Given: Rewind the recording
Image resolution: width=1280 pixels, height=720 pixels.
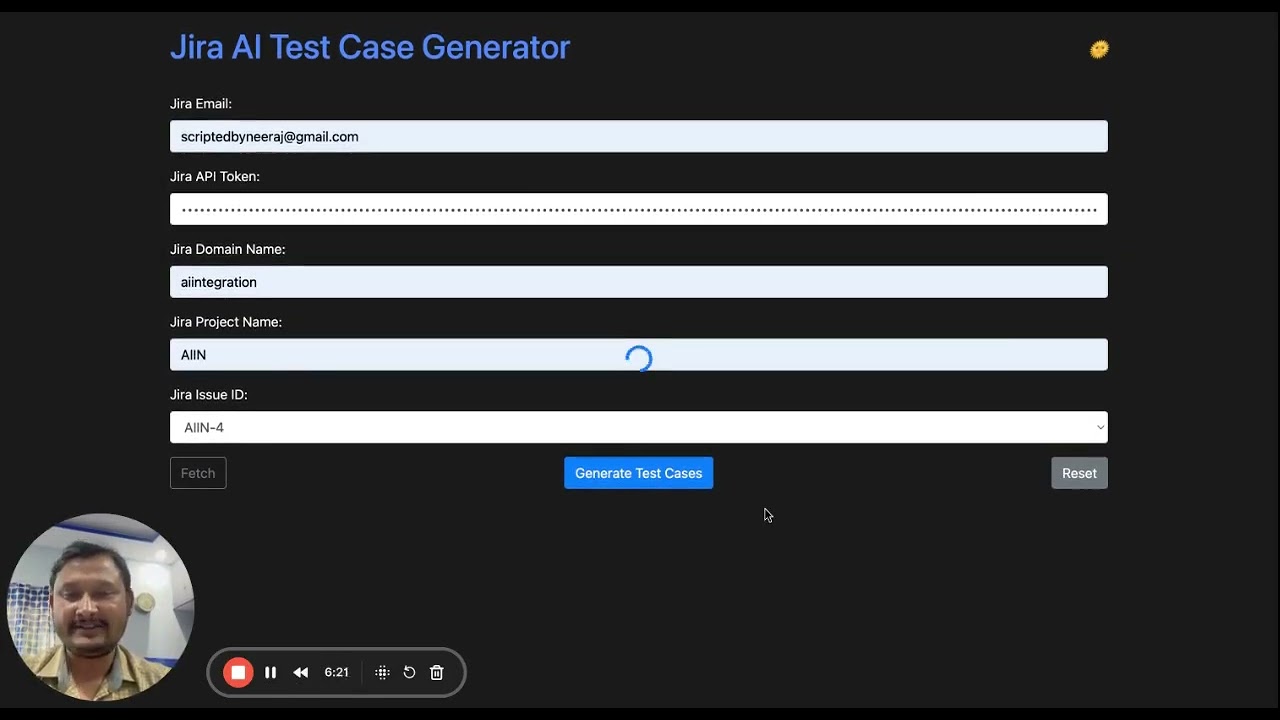Looking at the screenshot, I should pyautogui.click(x=301, y=673).
